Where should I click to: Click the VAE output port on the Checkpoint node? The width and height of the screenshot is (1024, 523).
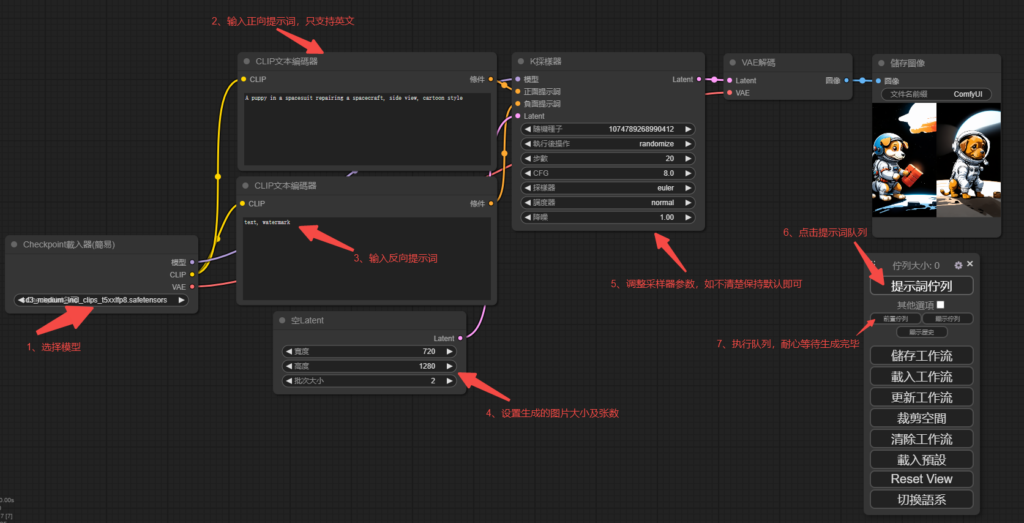(192, 286)
